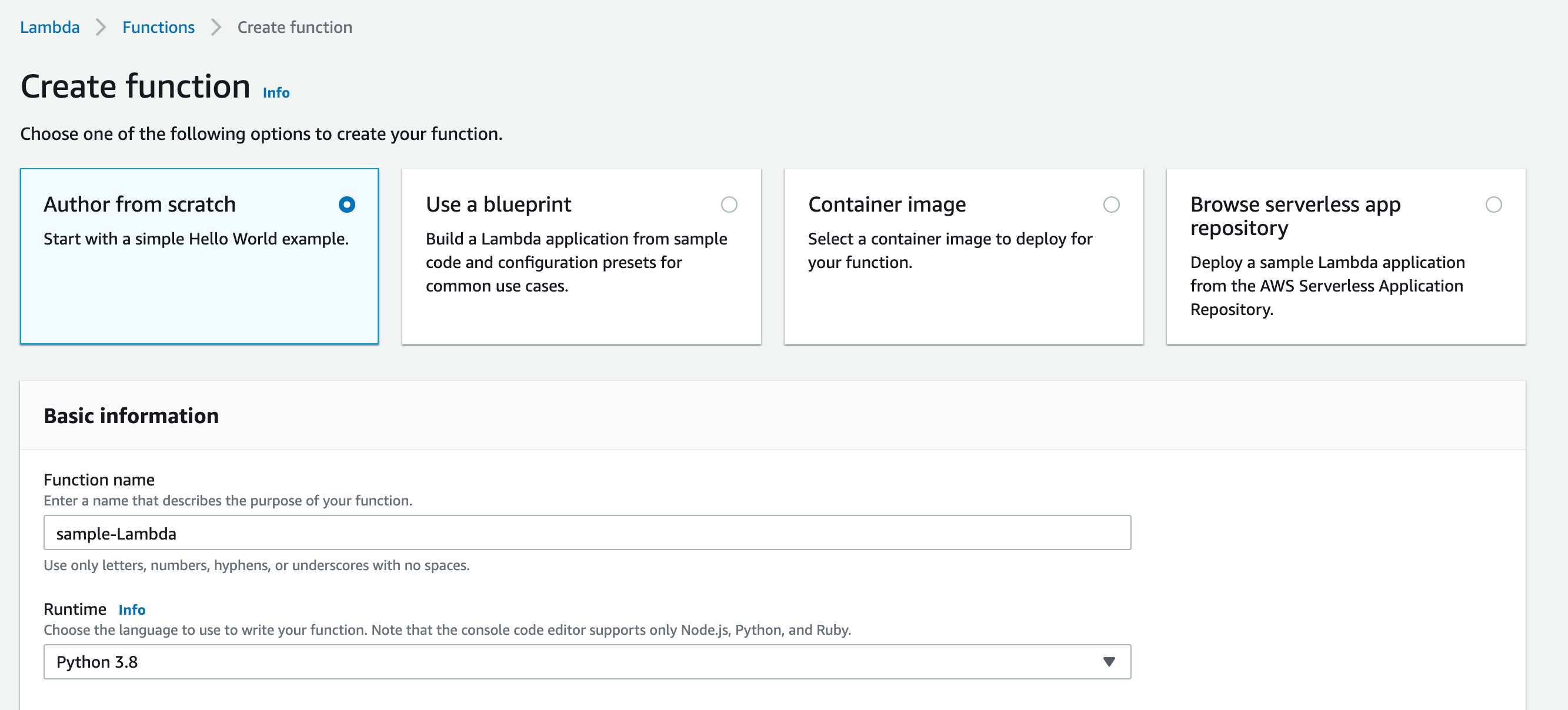Click the Basic information section header
The image size is (1568, 710).
pos(131,416)
